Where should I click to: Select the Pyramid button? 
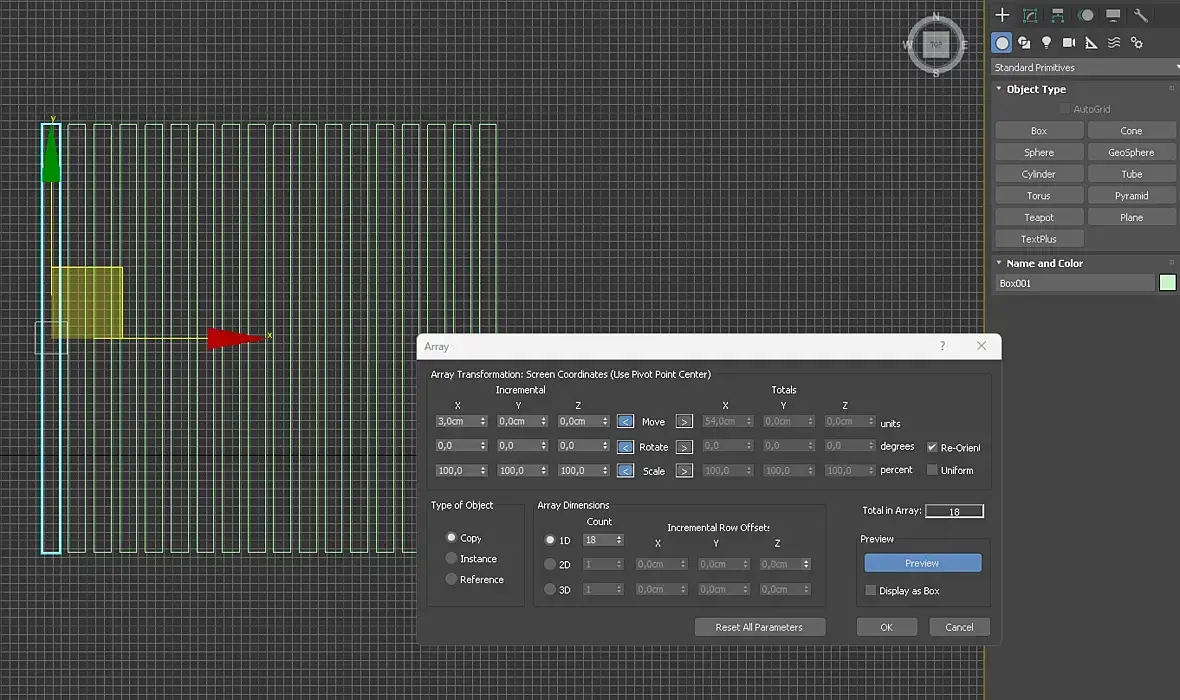click(1131, 196)
